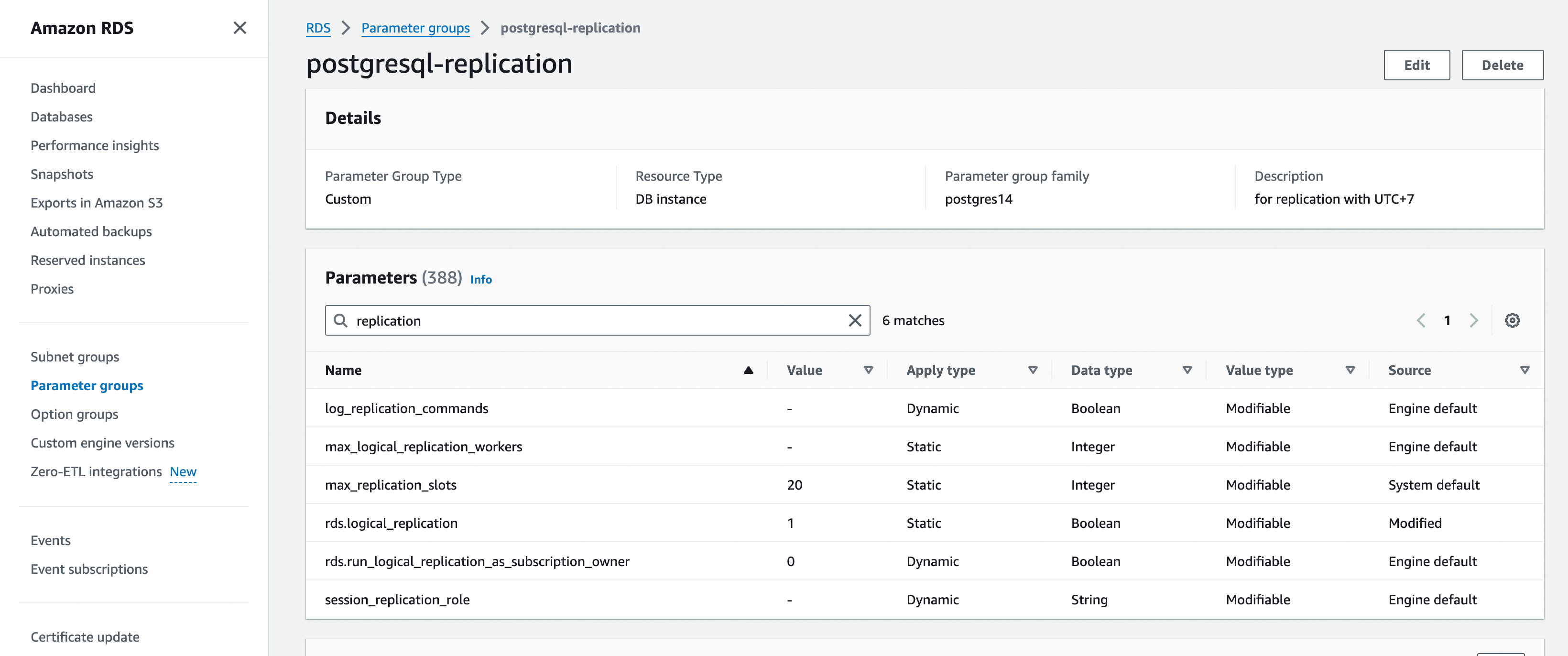Click the Edit button
This screenshot has width=1568, height=656.
point(1416,65)
